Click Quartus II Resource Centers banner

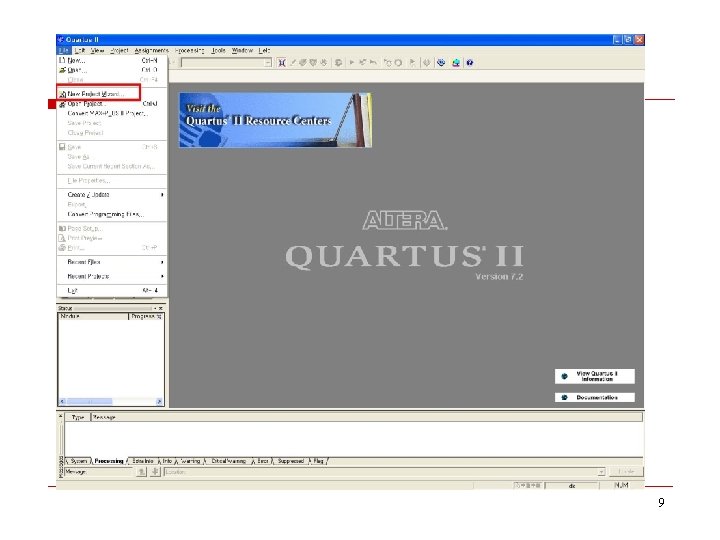[x=275, y=120]
